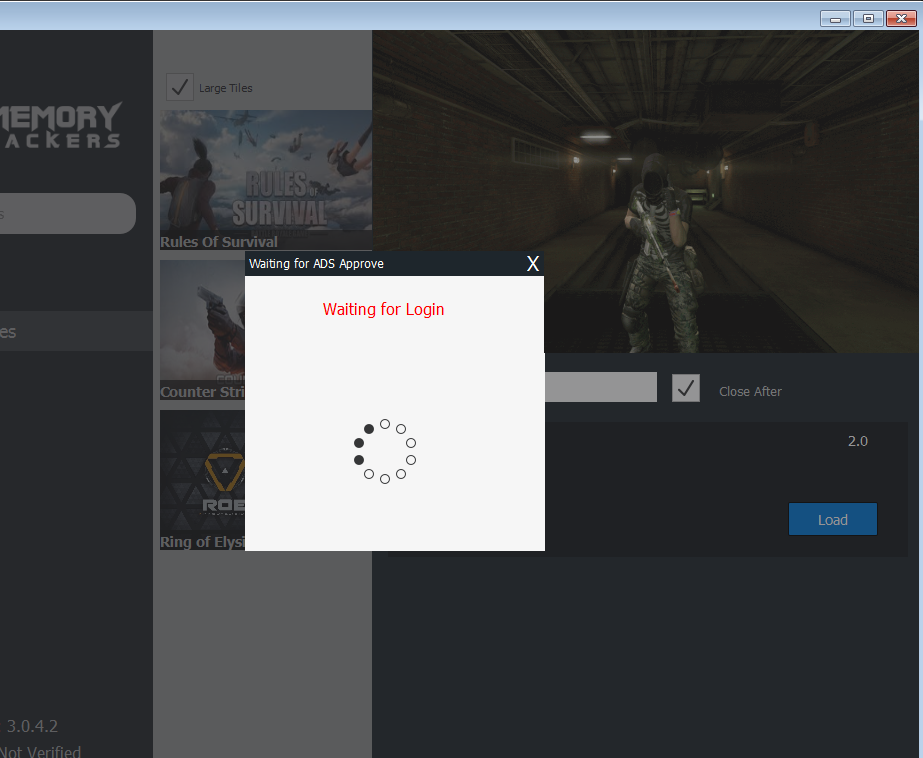Click the Waiting for Login text
This screenshot has height=758, width=923.
pos(383,309)
